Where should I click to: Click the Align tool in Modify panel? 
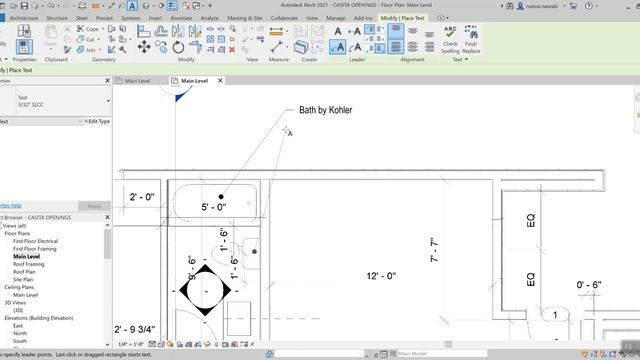pos(144,31)
